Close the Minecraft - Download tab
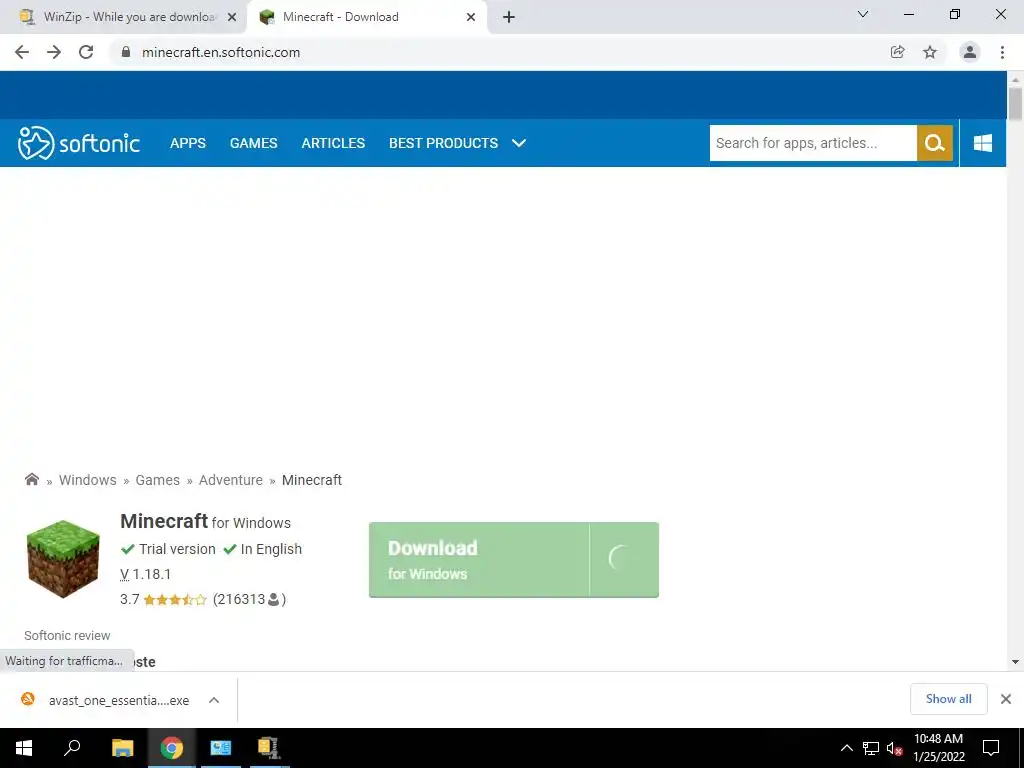The height and width of the screenshot is (768, 1024). click(471, 17)
